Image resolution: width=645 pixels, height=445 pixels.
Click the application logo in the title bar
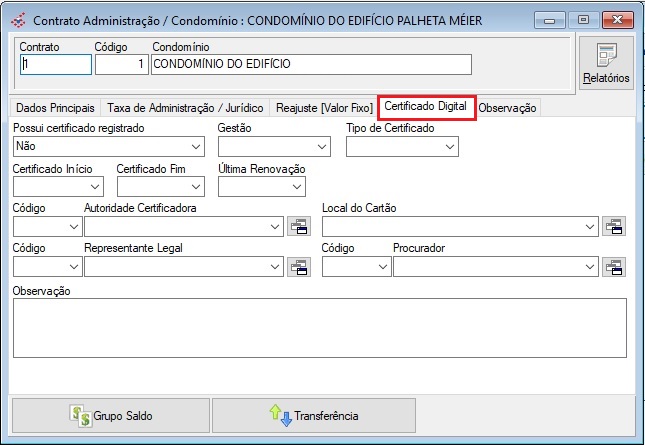(19, 20)
